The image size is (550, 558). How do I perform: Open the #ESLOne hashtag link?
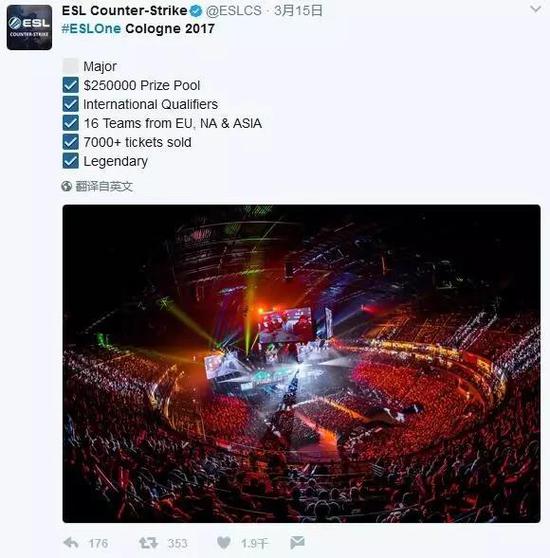pos(91,28)
